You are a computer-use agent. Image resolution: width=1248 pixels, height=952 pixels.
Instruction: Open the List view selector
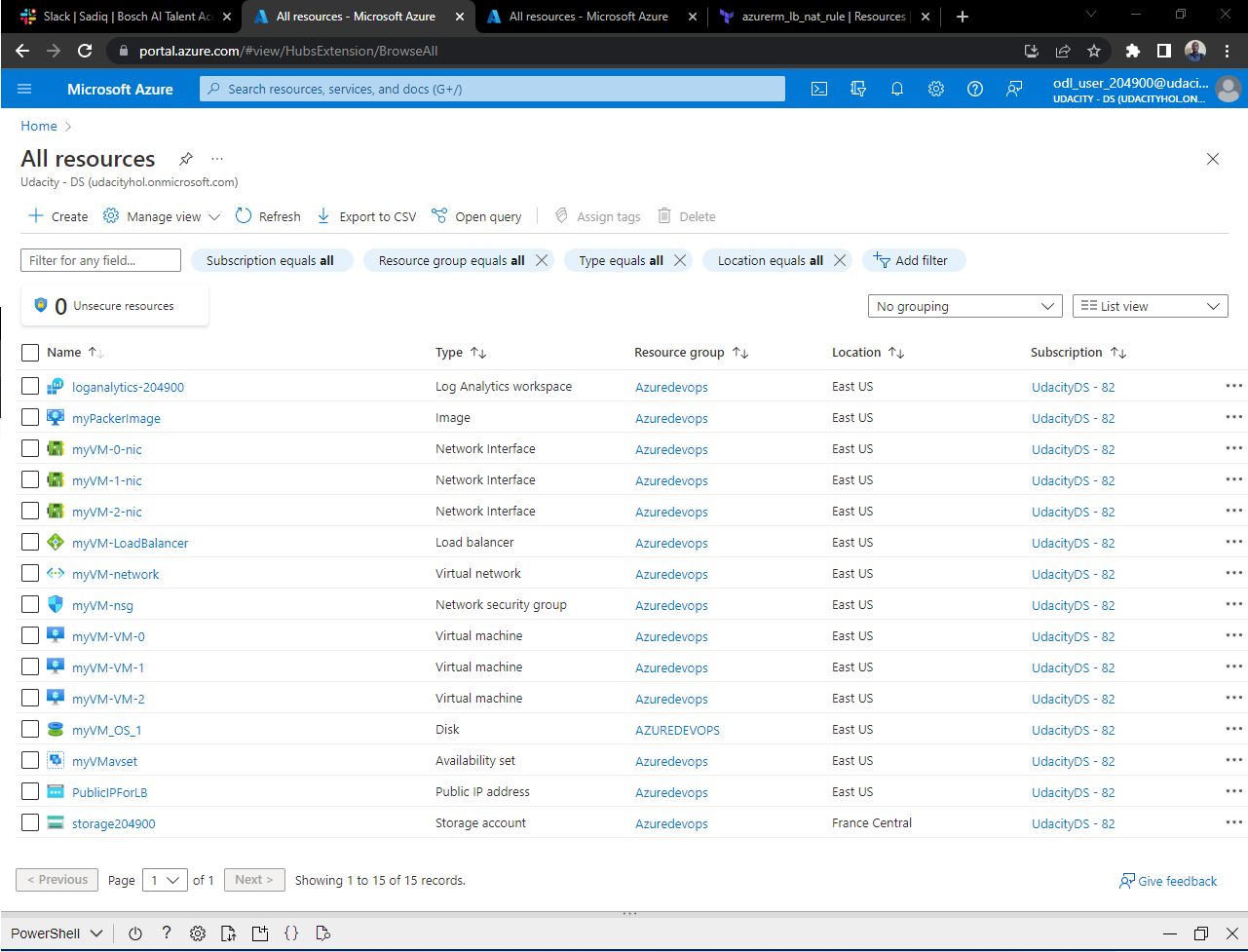1150,305
